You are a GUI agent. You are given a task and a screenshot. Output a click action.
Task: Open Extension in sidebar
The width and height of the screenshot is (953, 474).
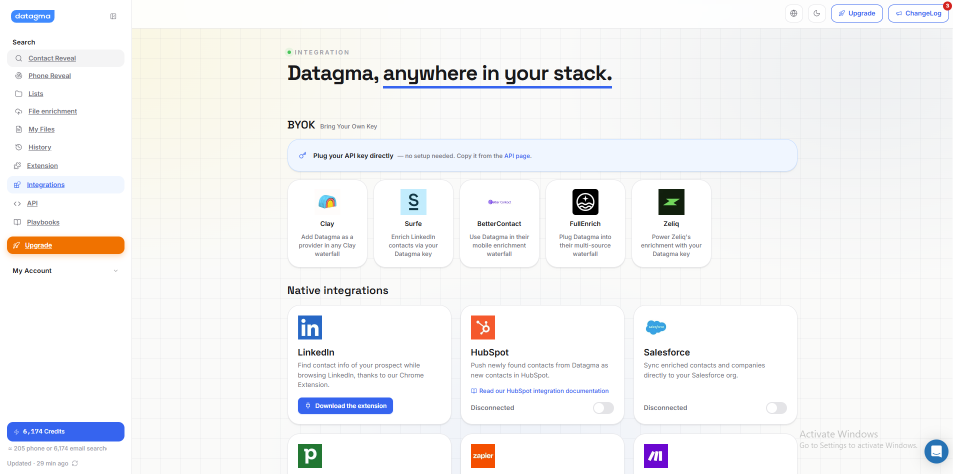pyautogui.click(x=66, y=165)
